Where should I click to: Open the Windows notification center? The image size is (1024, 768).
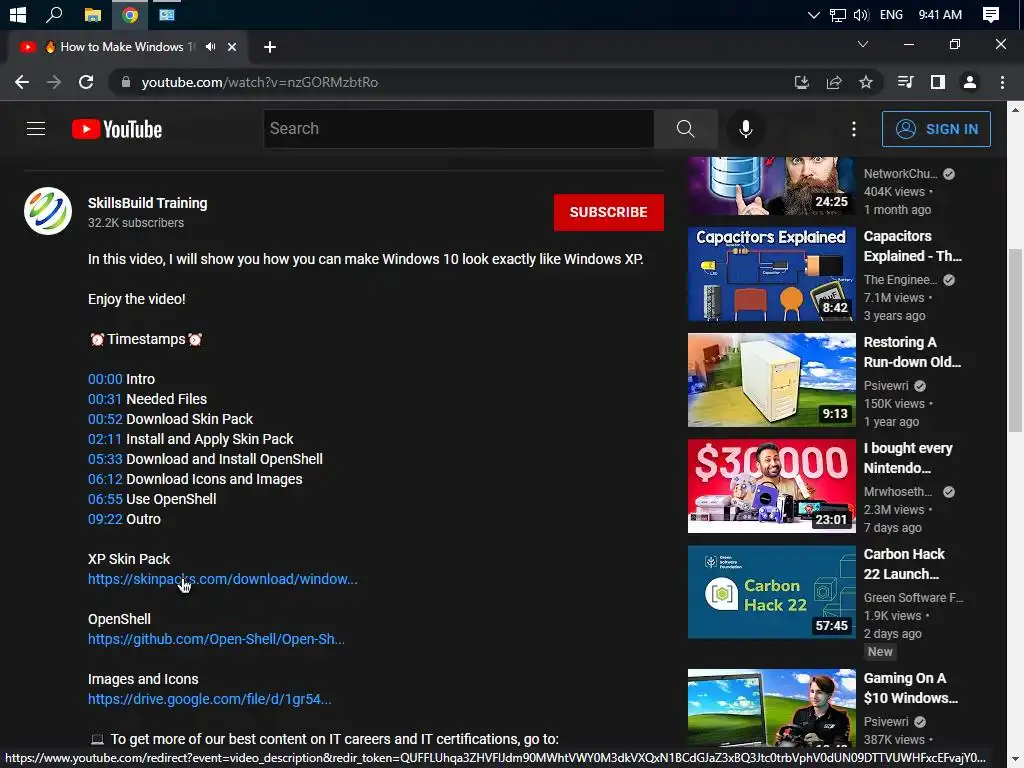click(991, 14)
